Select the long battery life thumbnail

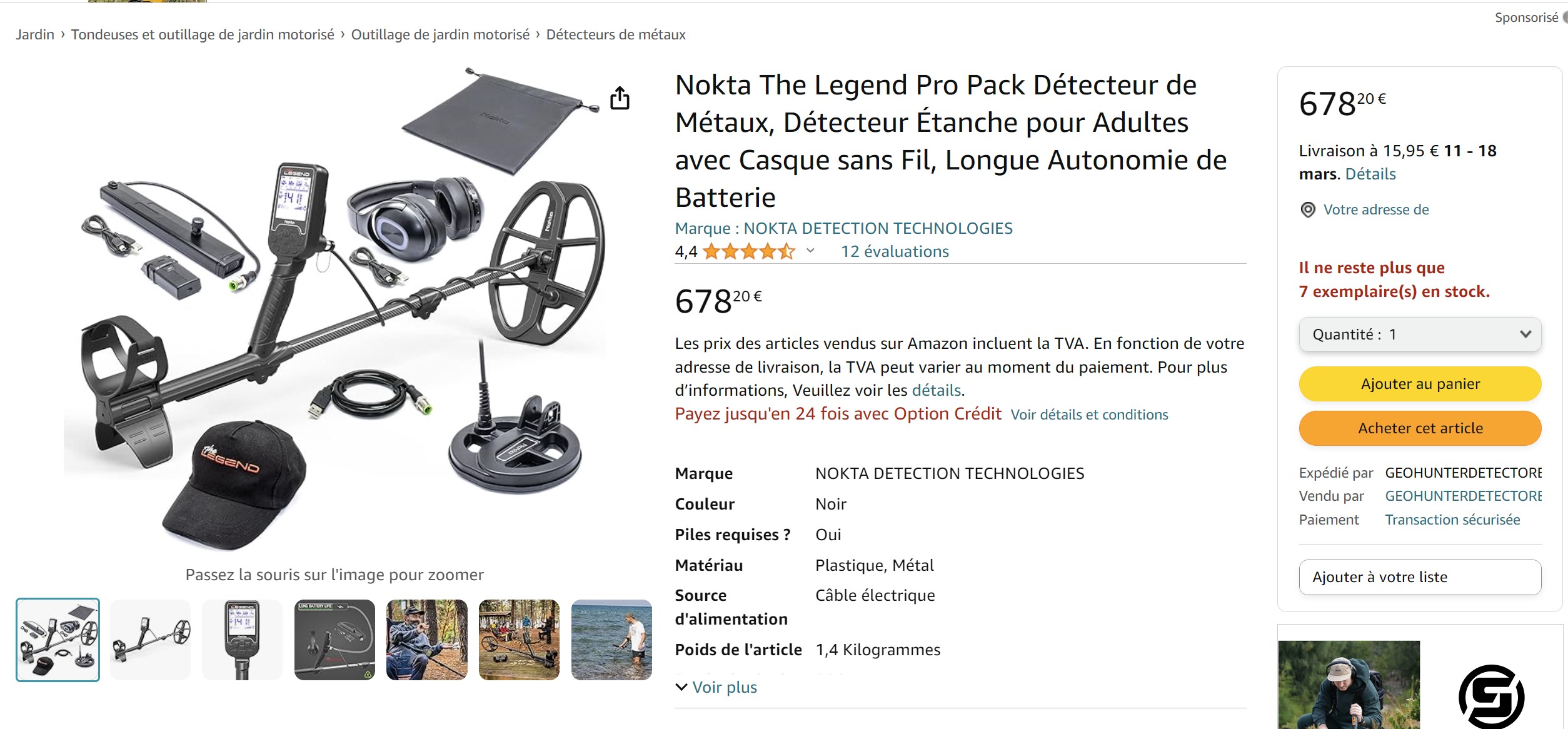334,640
